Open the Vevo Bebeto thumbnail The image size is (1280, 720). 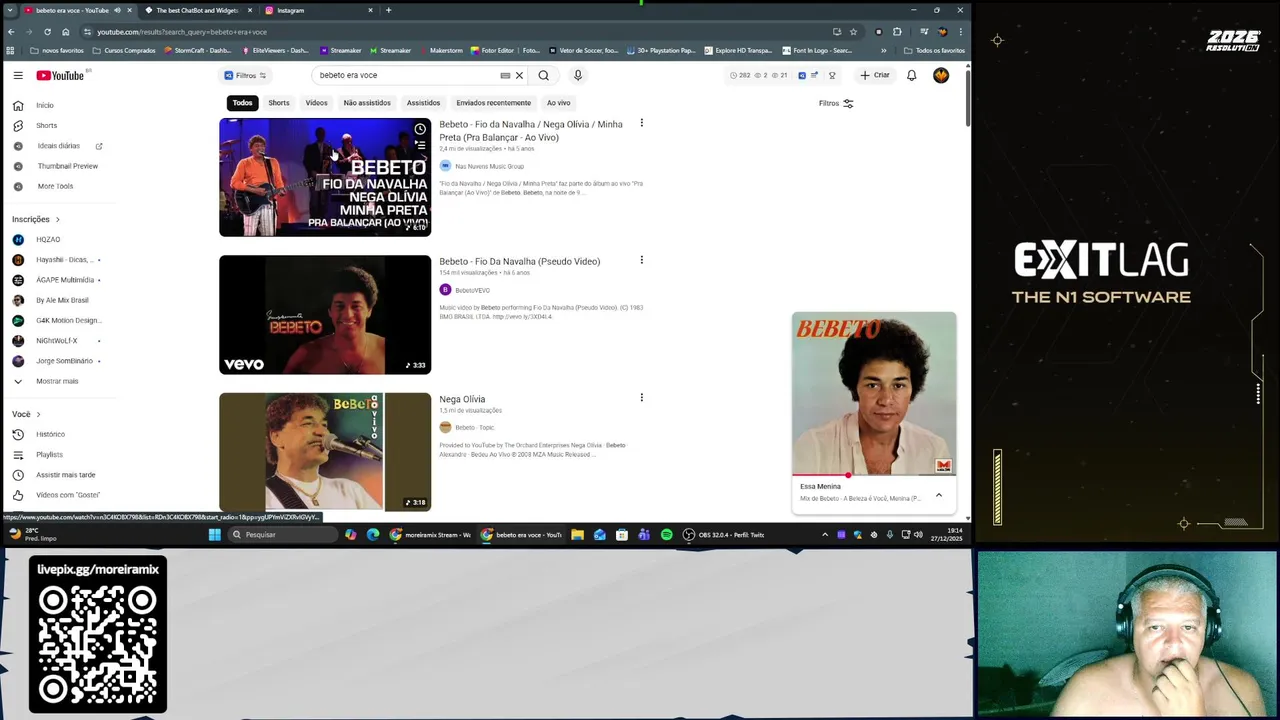325,315
